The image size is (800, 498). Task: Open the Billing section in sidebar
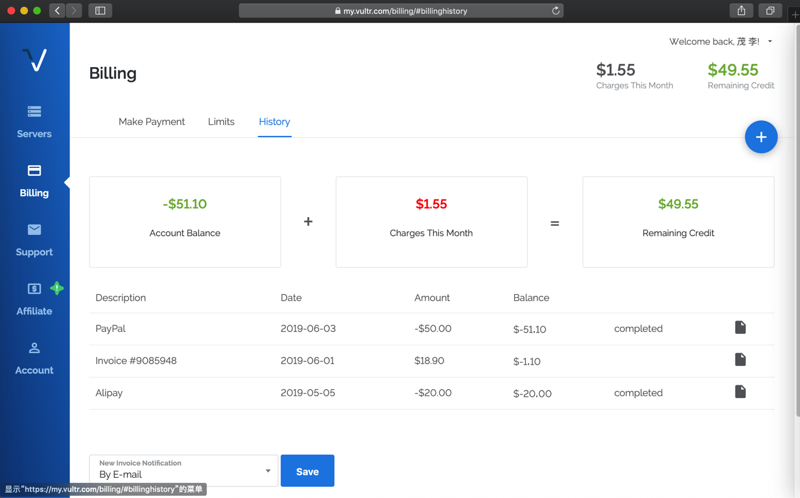34,180
